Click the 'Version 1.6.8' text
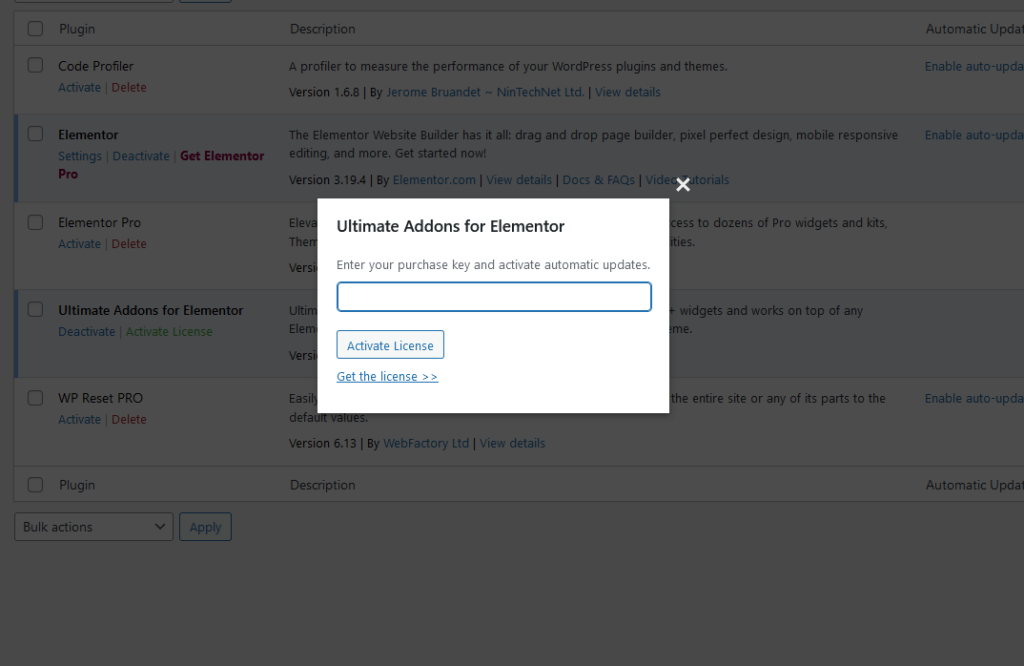1024x666 pixels. pyautogui.click(x=324, y=92)
